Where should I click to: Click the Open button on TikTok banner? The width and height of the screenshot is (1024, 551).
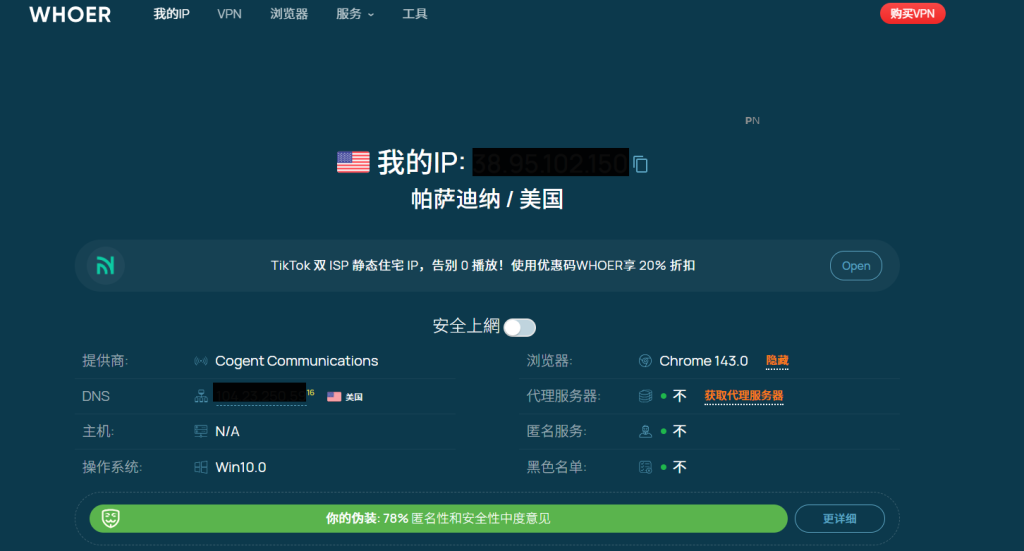coord(855,265)
